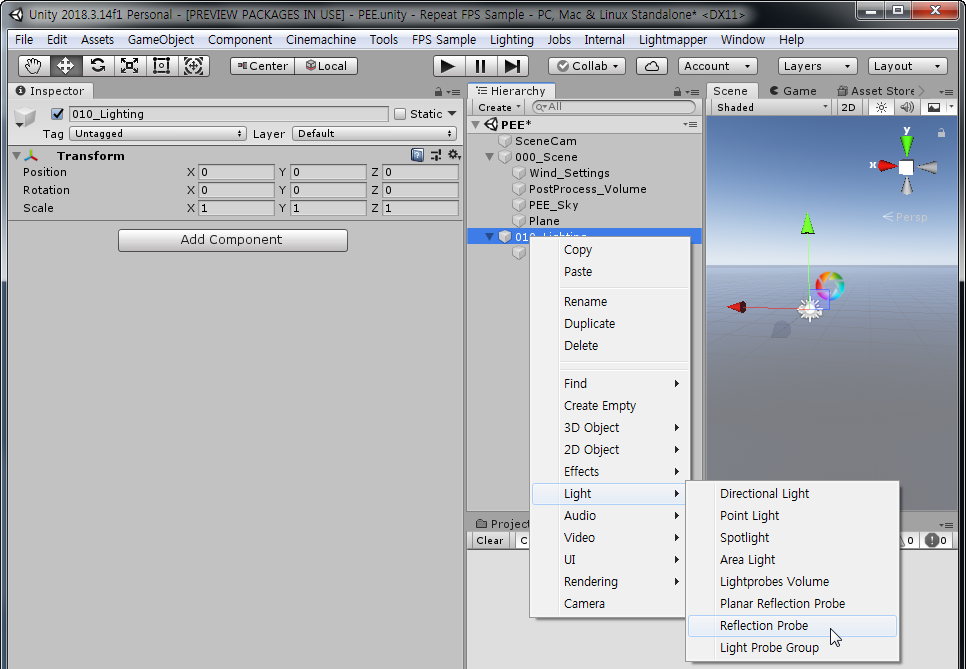The height and width of the screenshot is (669, 966).
Task: Select SceneCam in the Hierarchy
Action: point(546,141)
